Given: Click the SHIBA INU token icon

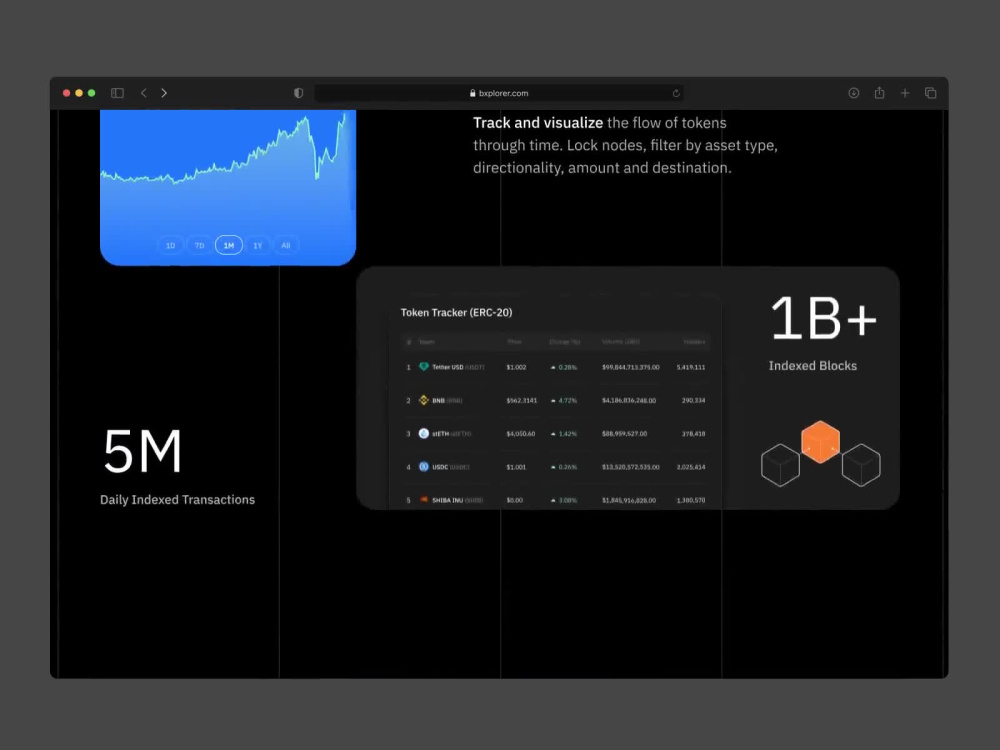Looking at the screenshot, I should click(x=423, y=499).
